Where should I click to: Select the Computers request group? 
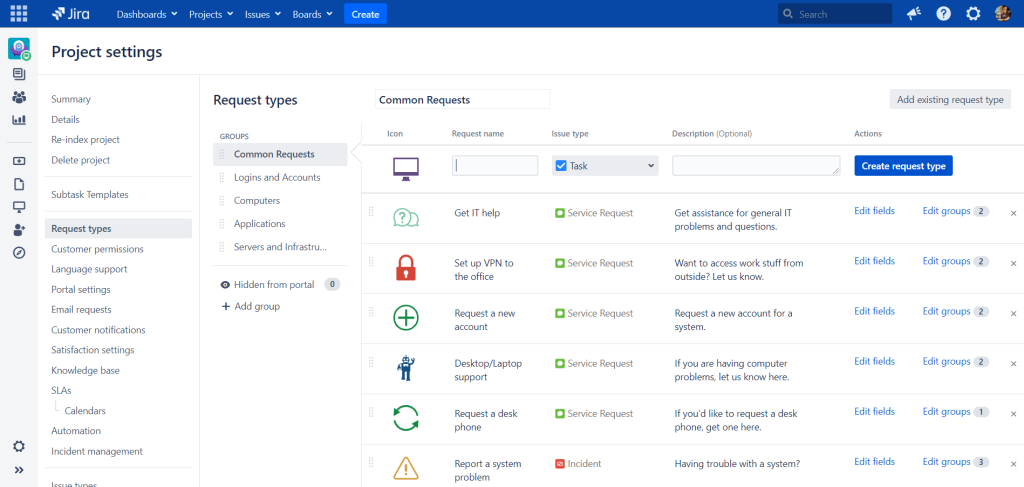pos(256,201)
